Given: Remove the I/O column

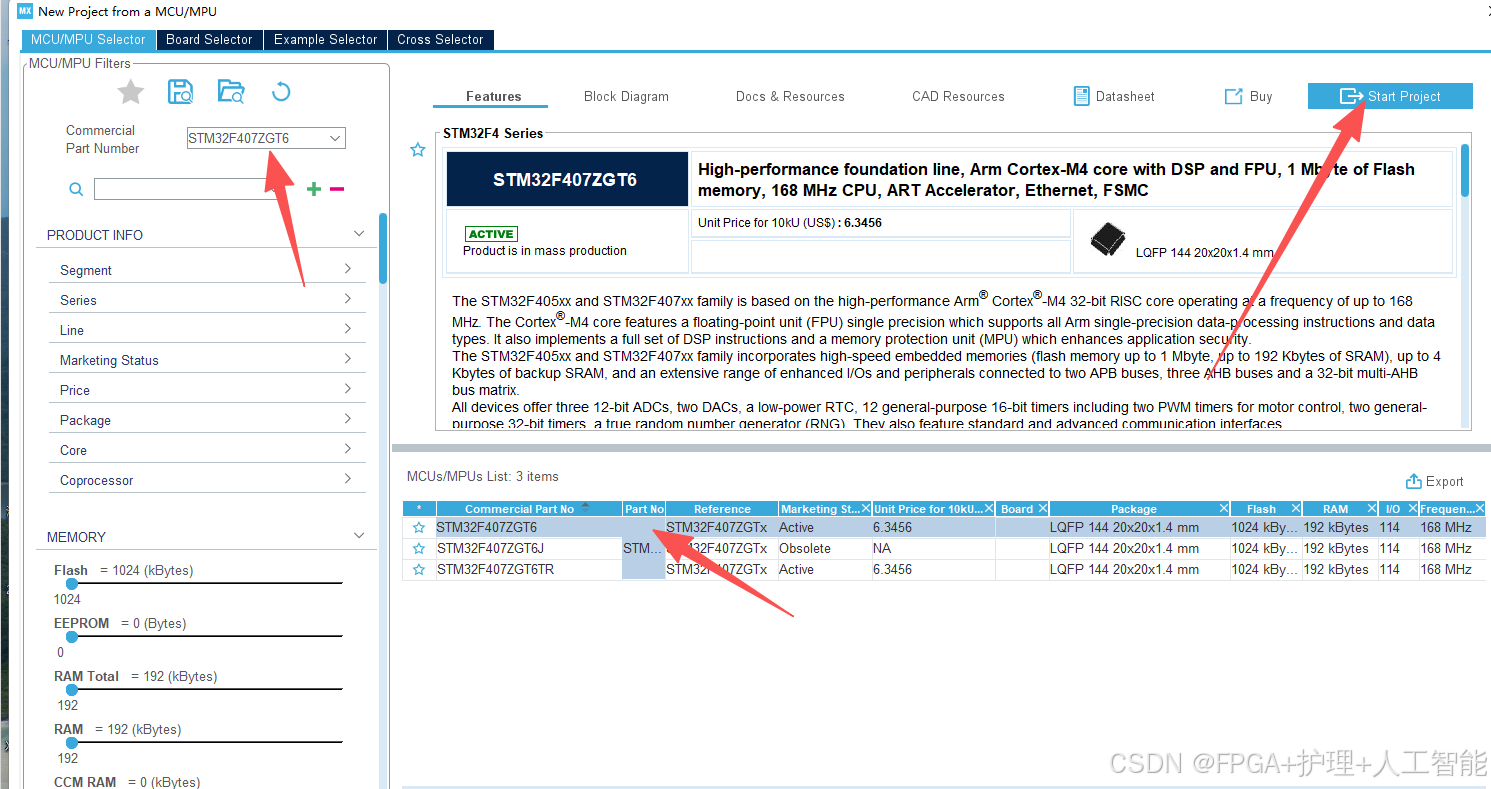Looking at the screenshot, I should click(1412, 509).
